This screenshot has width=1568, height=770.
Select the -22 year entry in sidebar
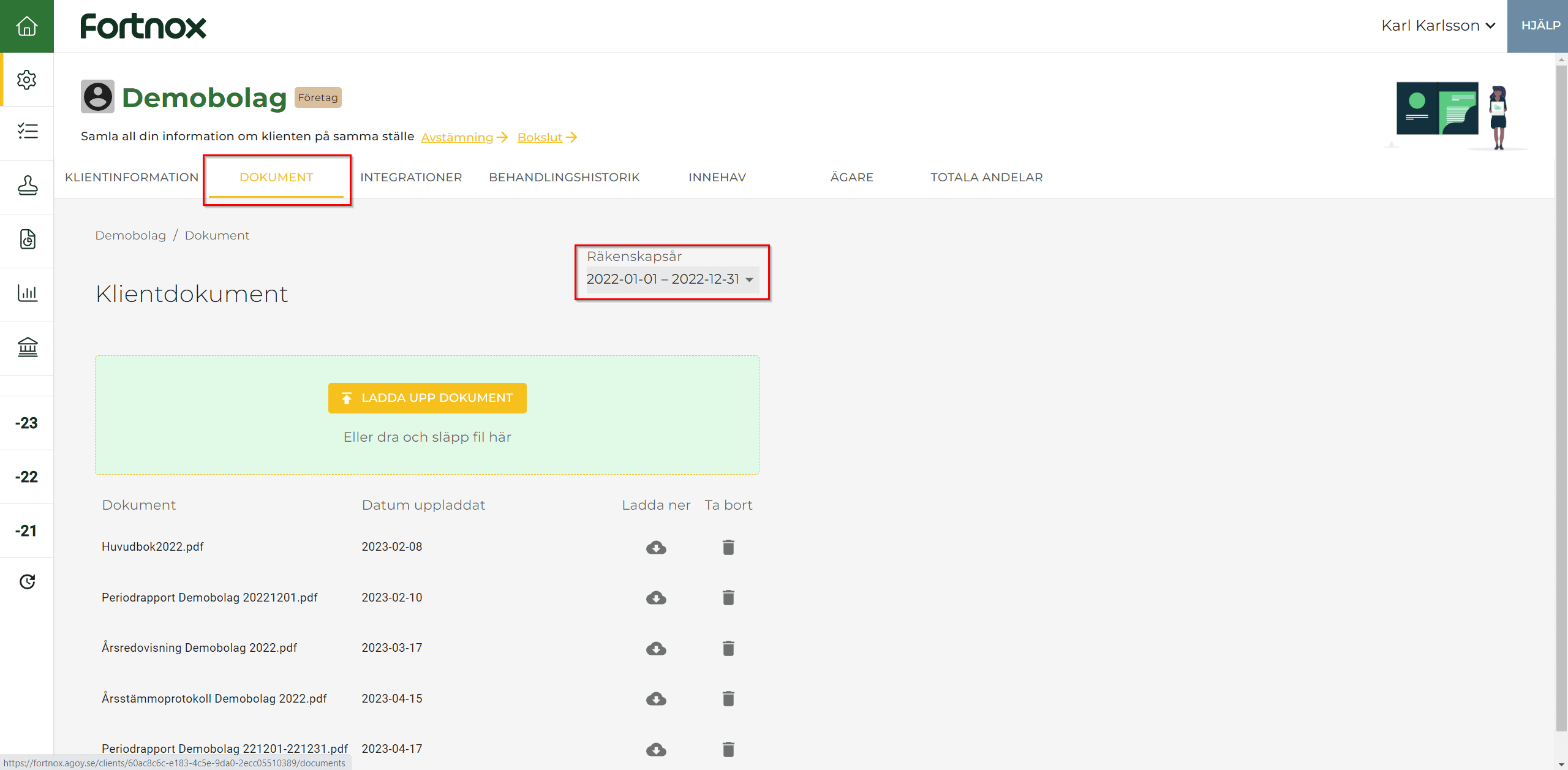pyautogui.click(x=27, y=477)
